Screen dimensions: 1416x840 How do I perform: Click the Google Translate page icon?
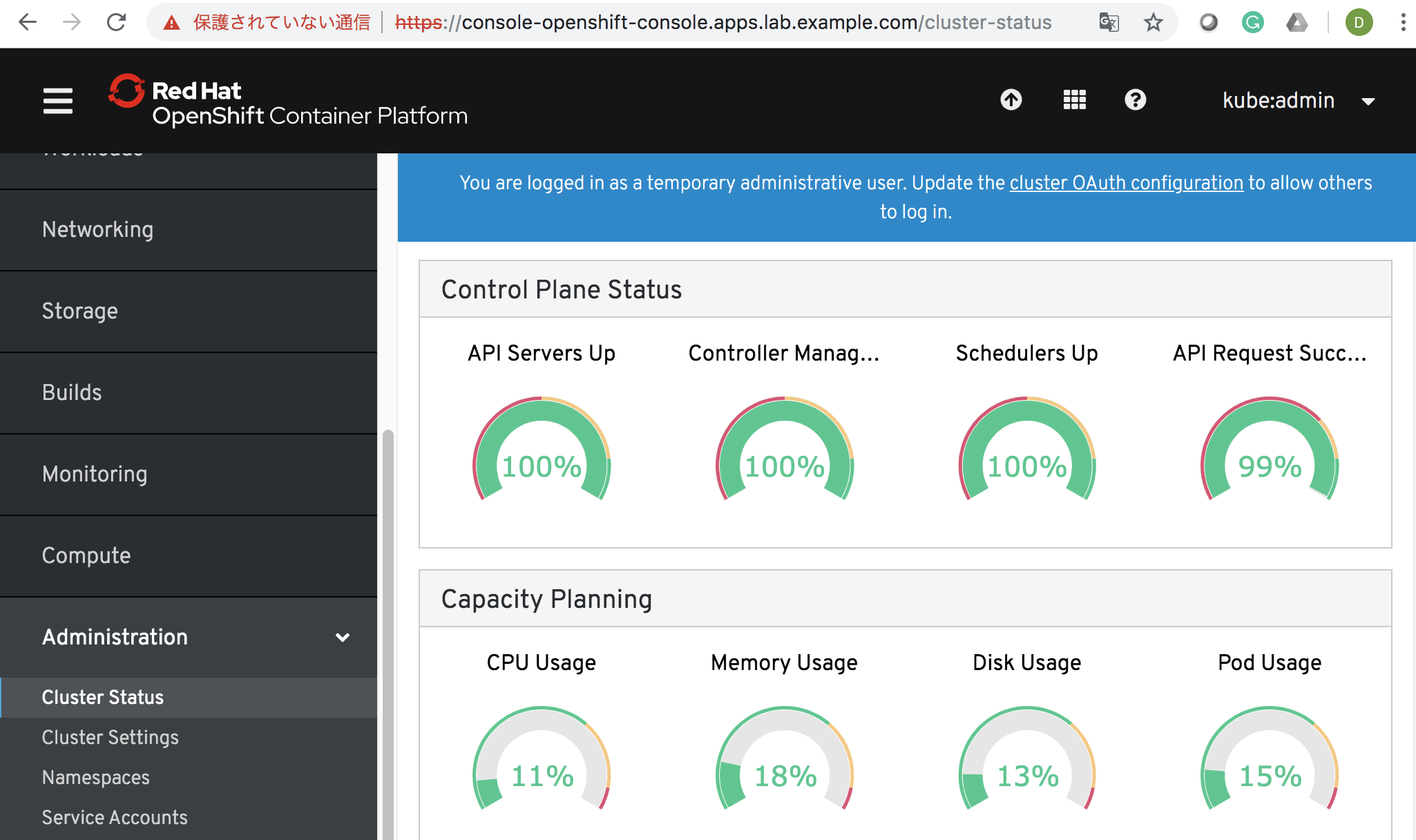(1109, 23)
